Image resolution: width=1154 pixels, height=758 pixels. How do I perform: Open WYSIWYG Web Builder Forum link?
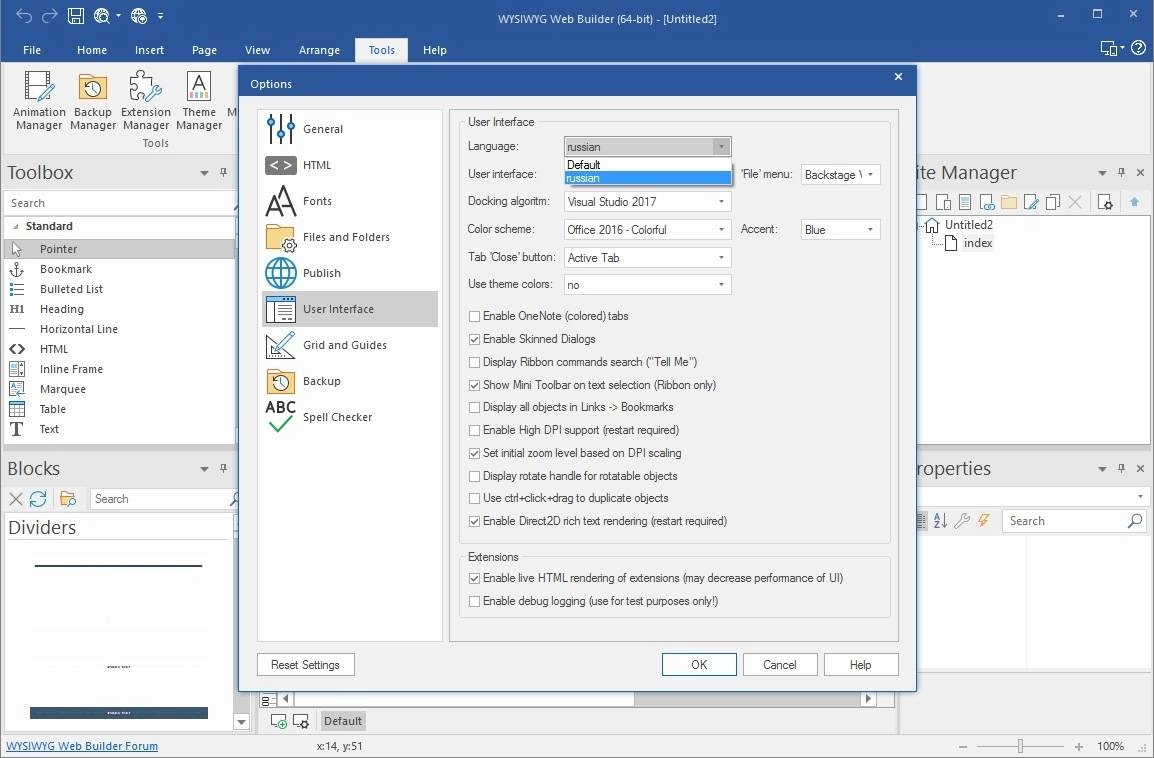[x=82, y=745]
